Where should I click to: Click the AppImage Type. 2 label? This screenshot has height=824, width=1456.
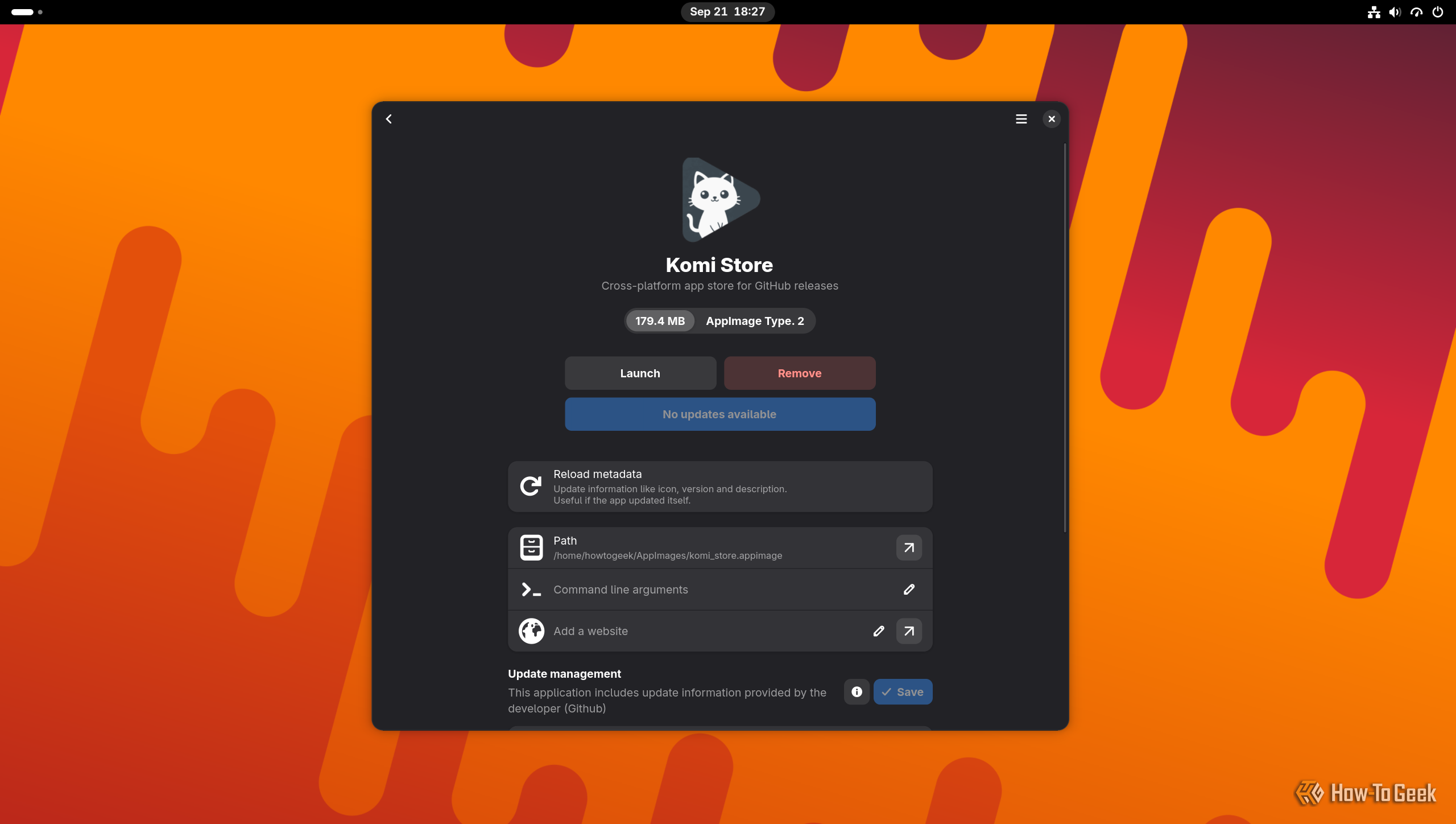[x=755, y=321]
